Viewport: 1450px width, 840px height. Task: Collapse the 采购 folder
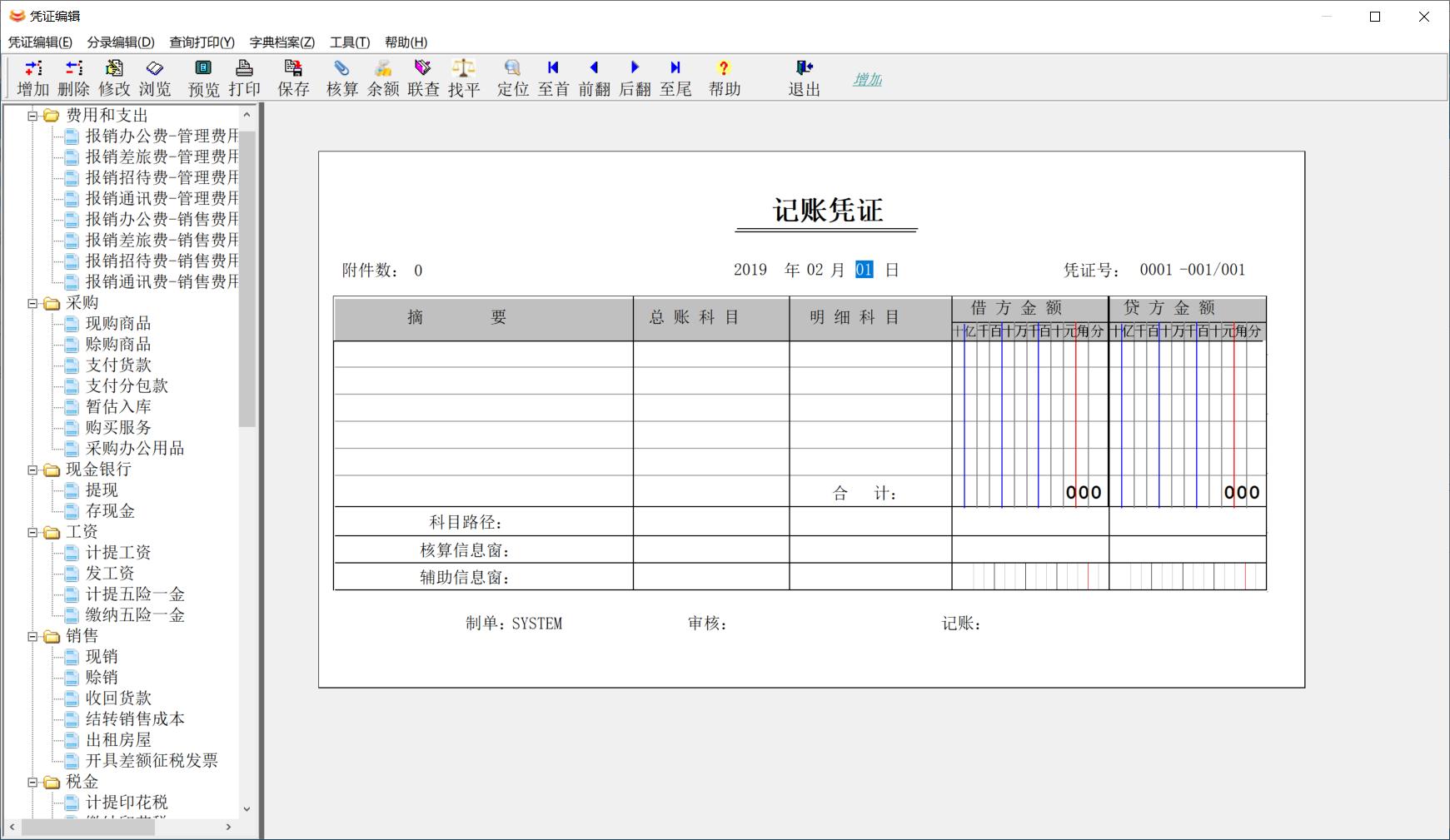[x=33, y=303]
